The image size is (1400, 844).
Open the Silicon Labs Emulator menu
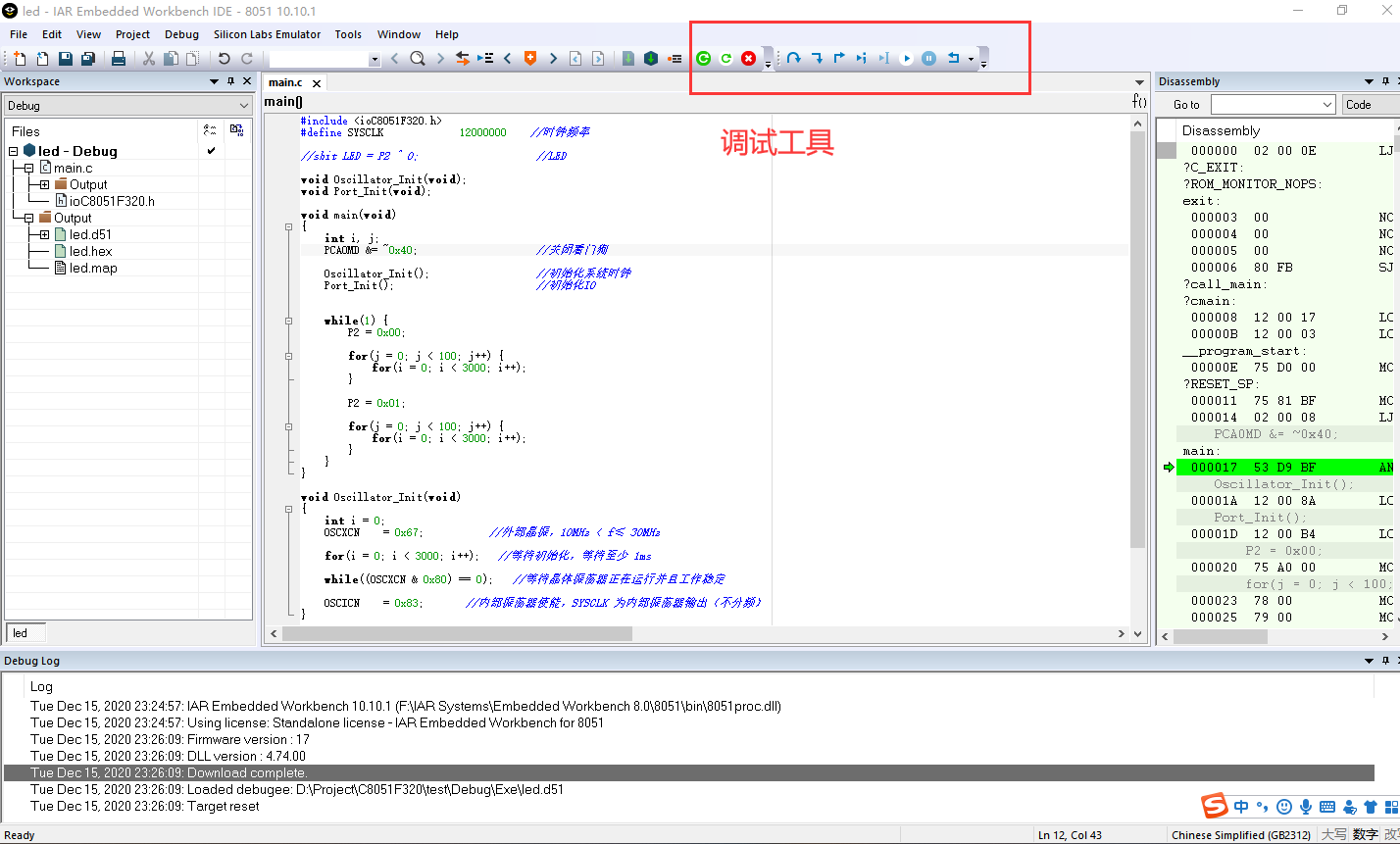[x=268, y=34]
